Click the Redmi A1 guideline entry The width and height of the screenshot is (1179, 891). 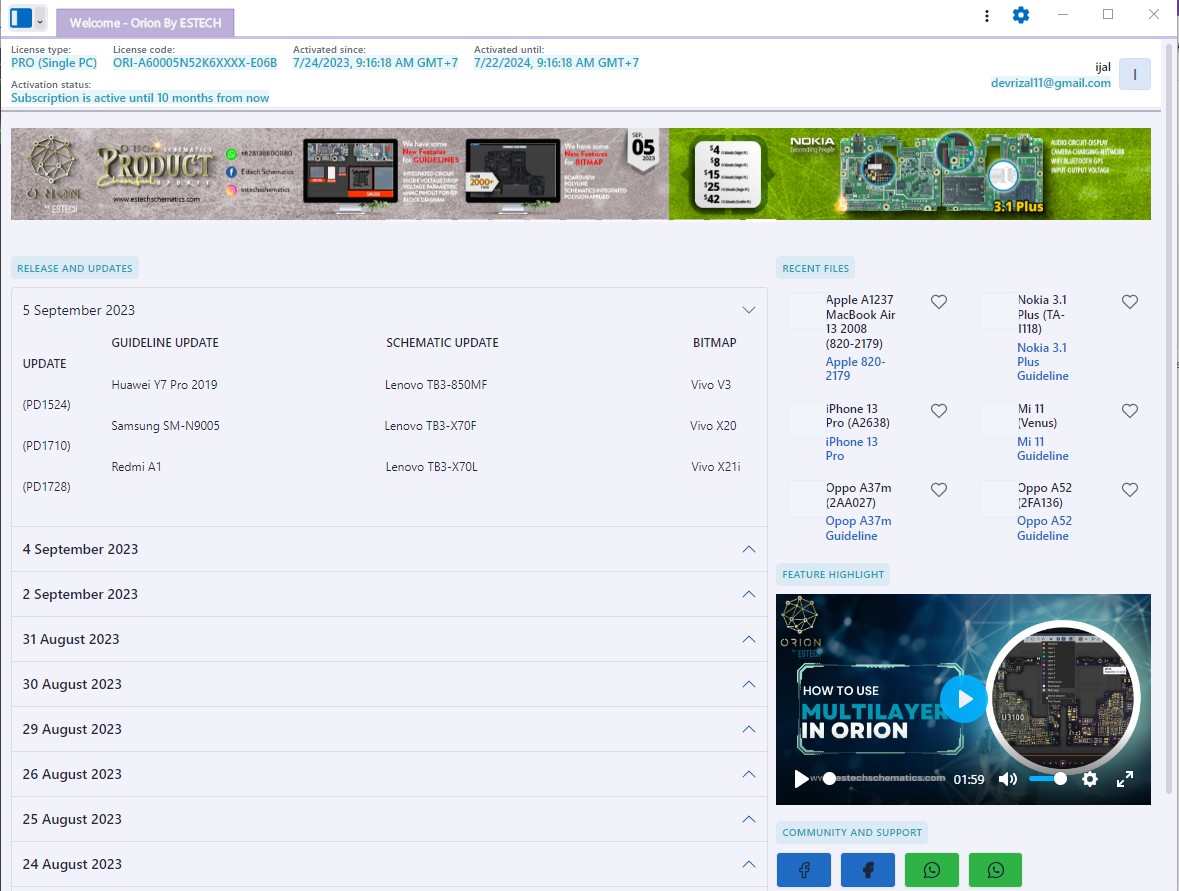click(x=136, y=467)
